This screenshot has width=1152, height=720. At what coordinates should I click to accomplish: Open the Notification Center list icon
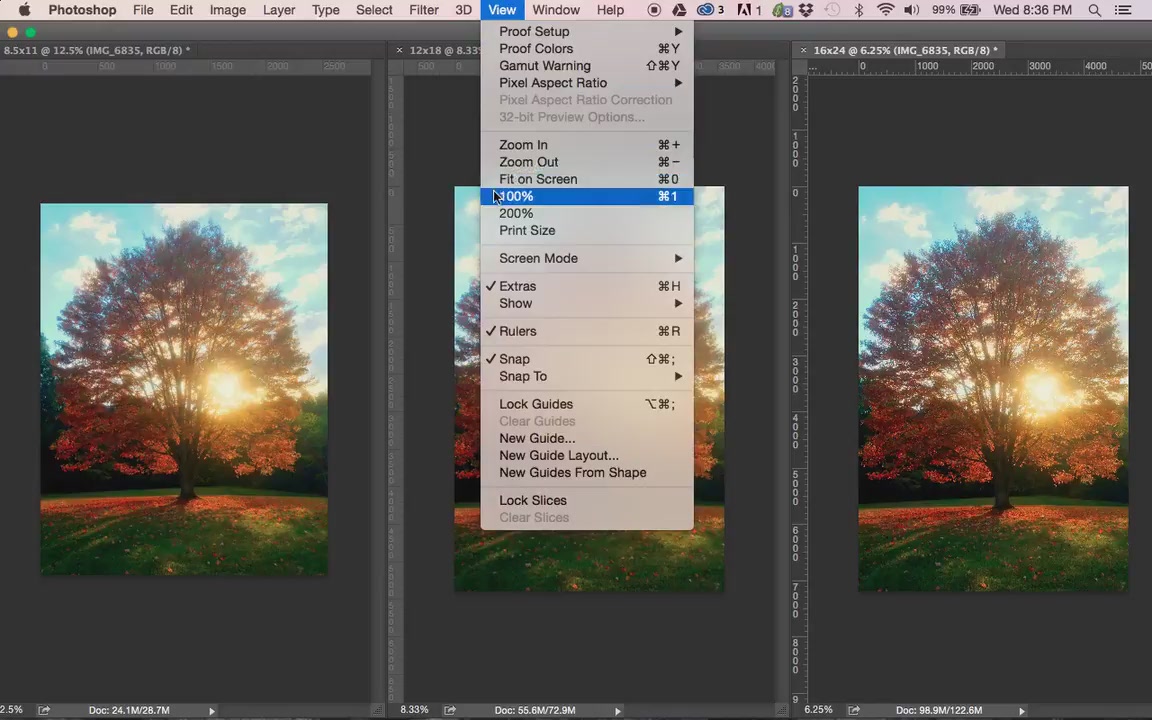click(1123, 10)
